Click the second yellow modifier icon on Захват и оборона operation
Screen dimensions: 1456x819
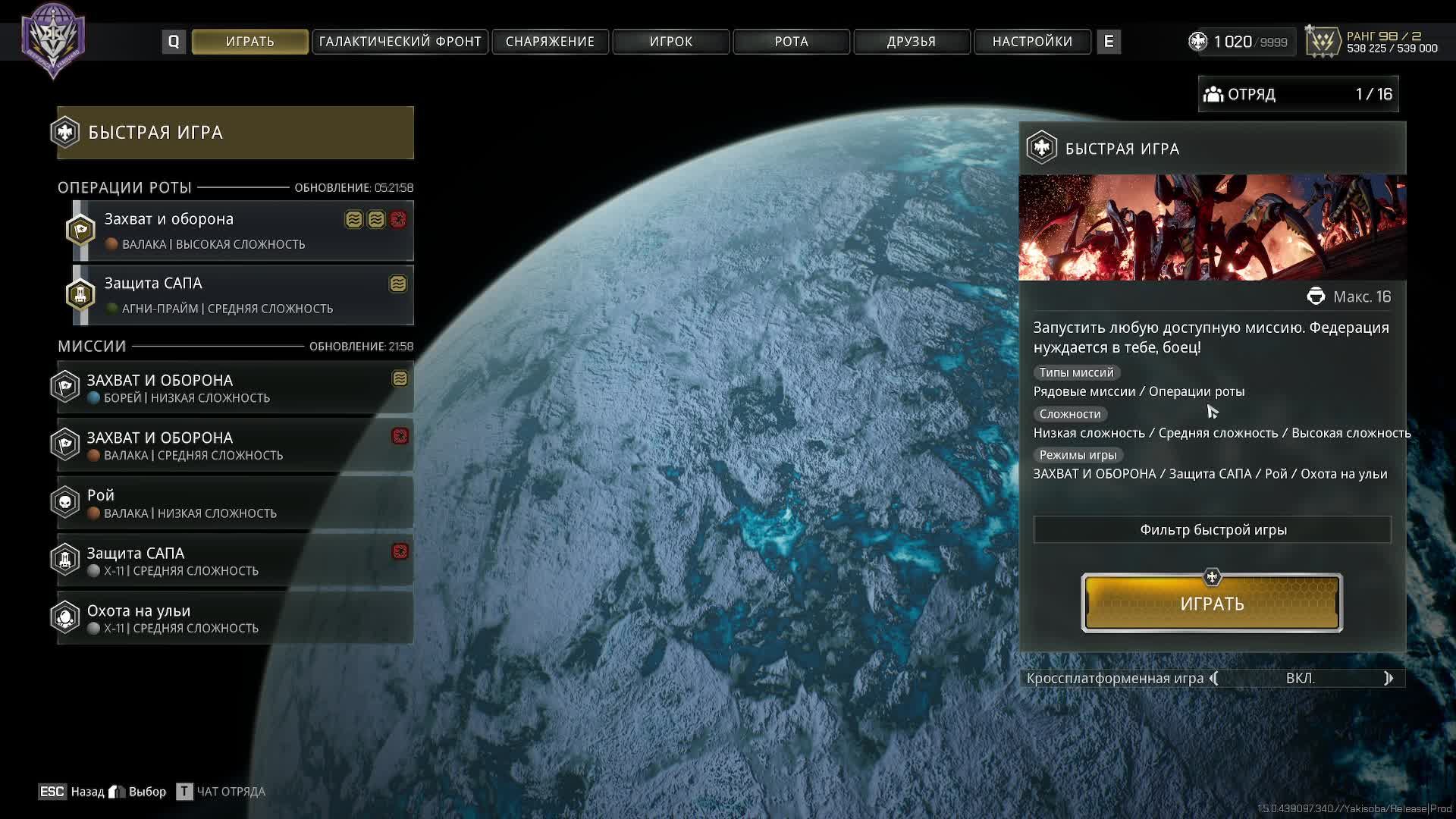point(376,220)
